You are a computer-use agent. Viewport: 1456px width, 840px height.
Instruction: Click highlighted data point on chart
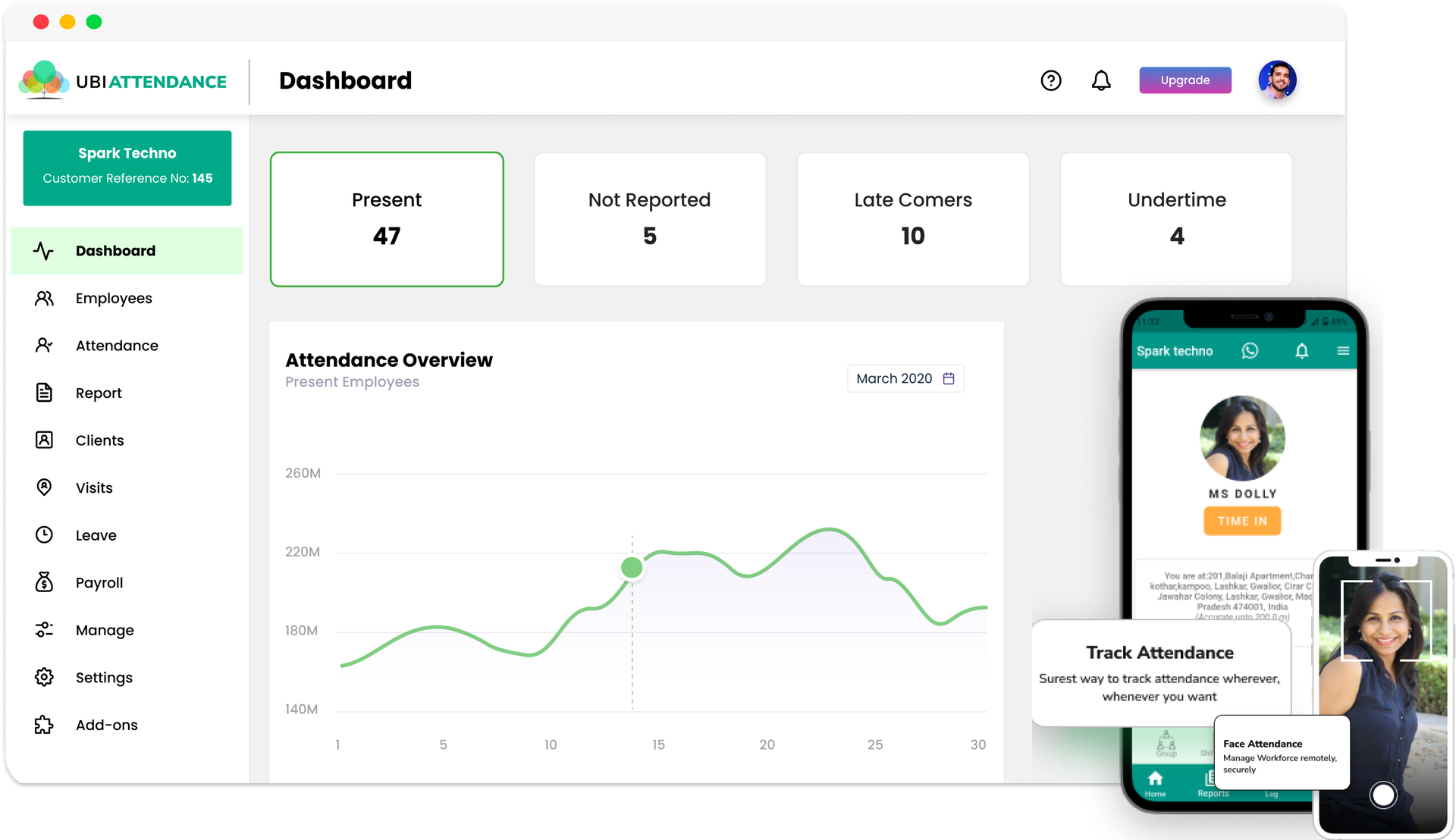632,567
